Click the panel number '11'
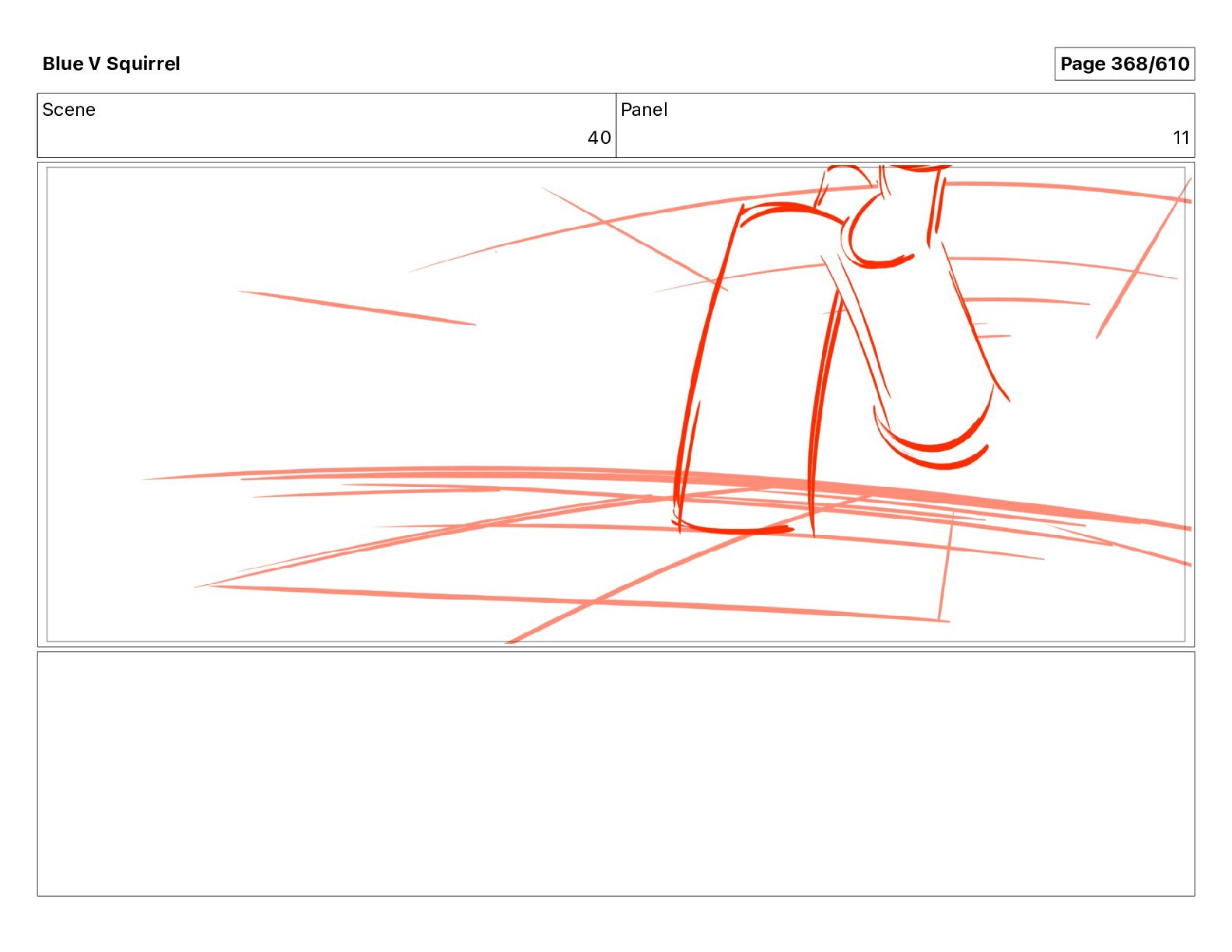Viewport: 1232px width, 952px height. pos(1181,138)
